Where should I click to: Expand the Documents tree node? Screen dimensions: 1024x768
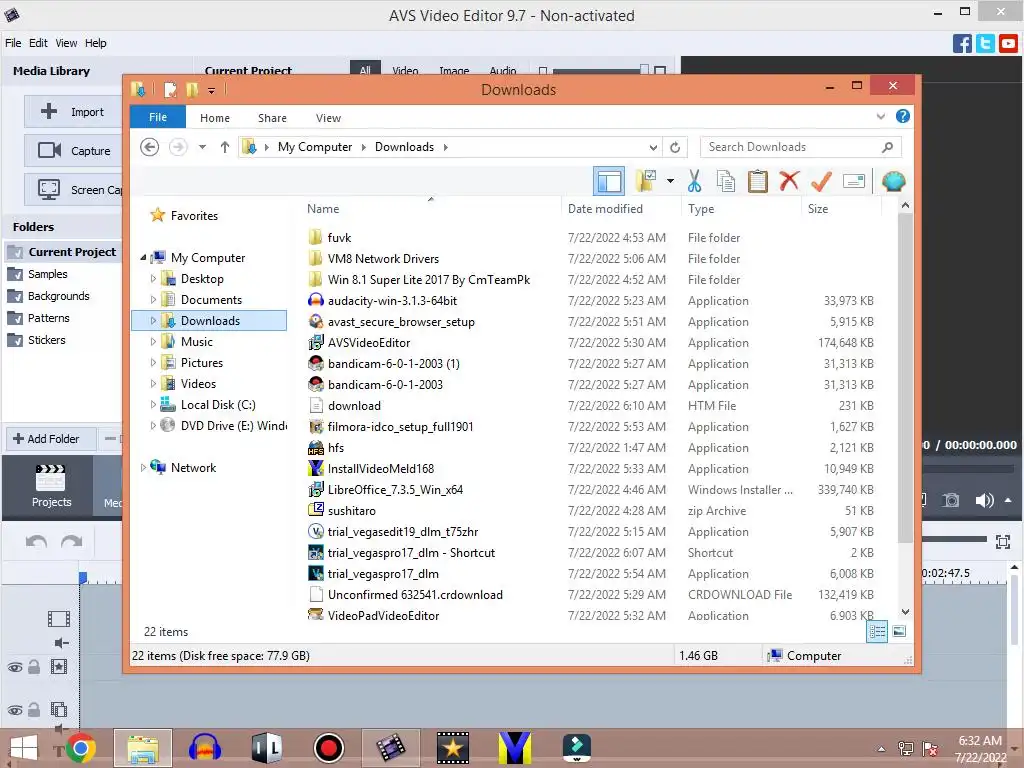[x=153, y=300]
